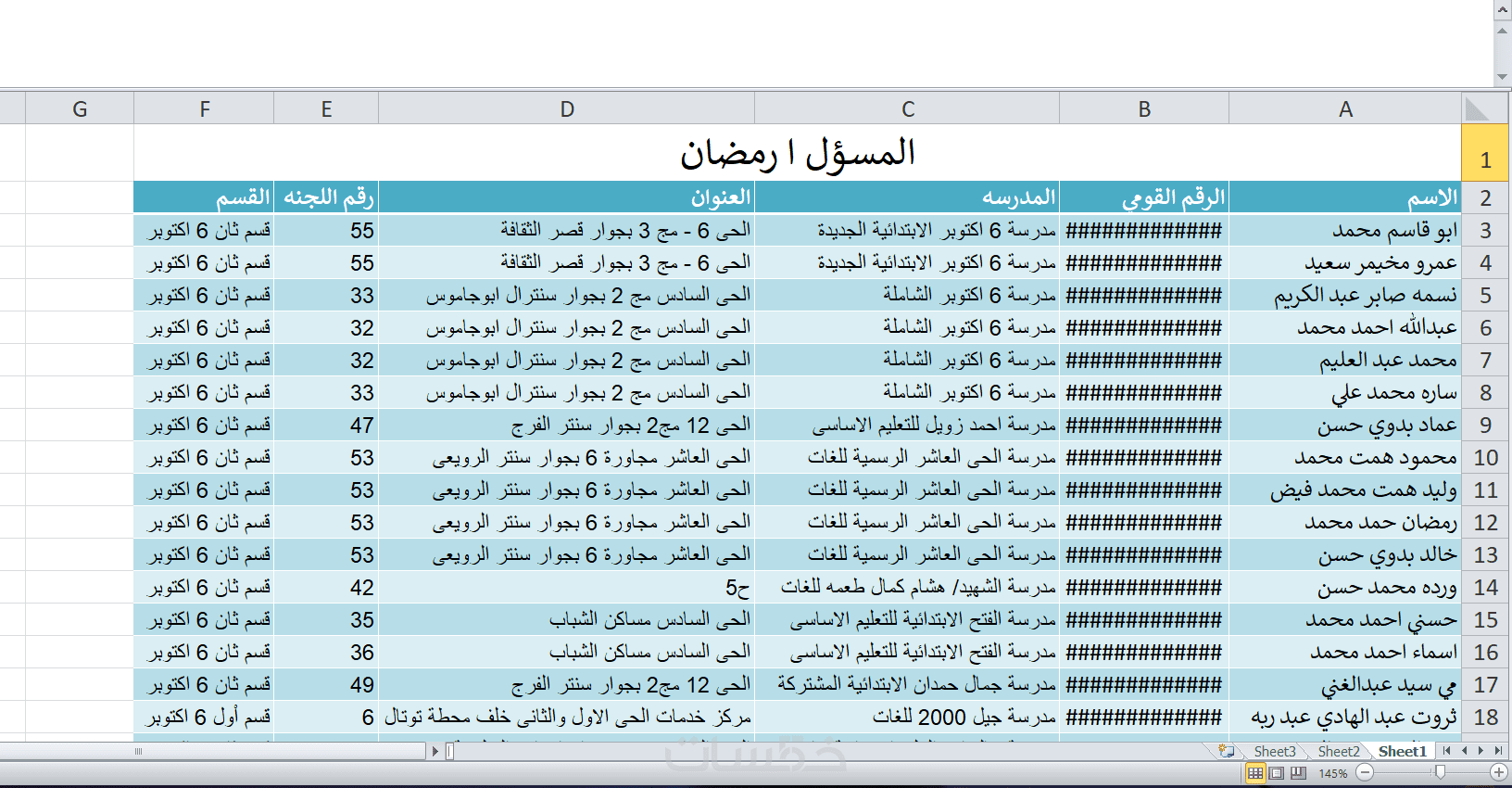Click the الرقم القومى header cell
Viewport: 1512px width, 788px height.
(x=1144, y=197)
